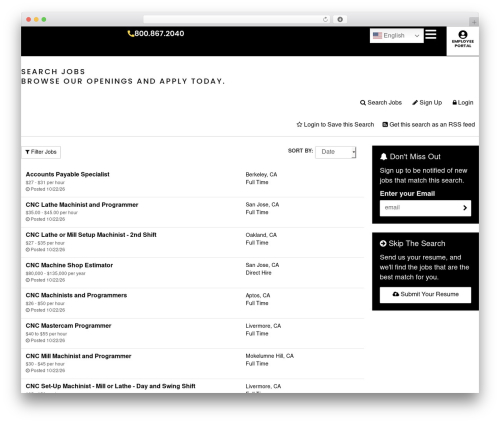Click the funnel icon in Filter Jobs

28,152
